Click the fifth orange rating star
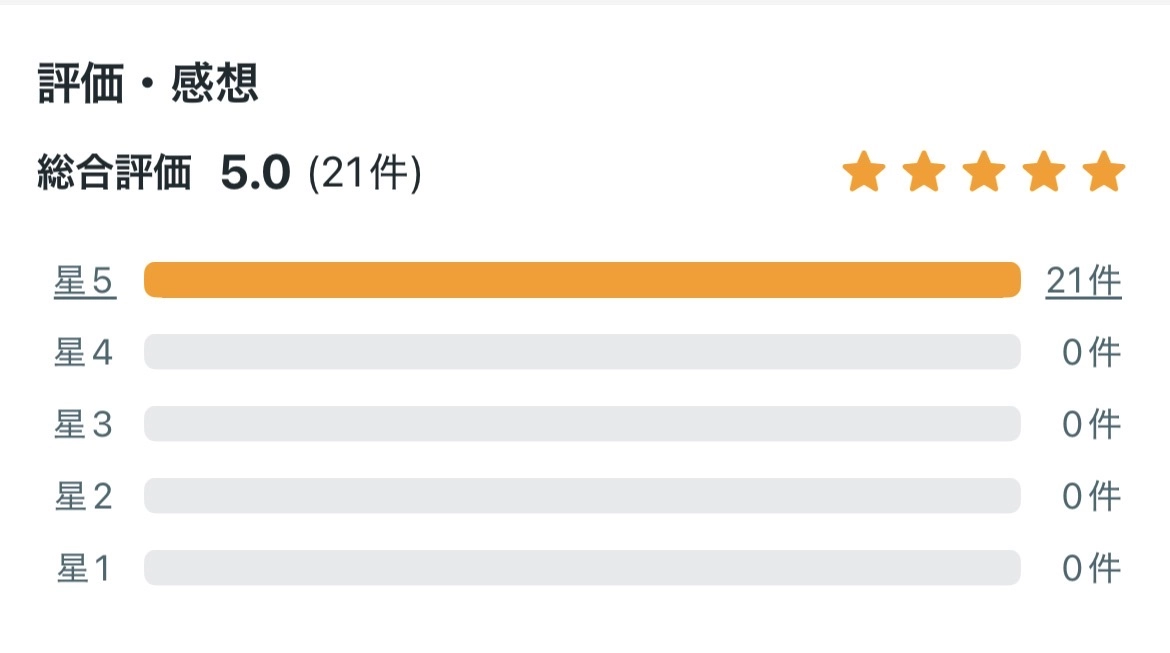 coord(1105,172)
